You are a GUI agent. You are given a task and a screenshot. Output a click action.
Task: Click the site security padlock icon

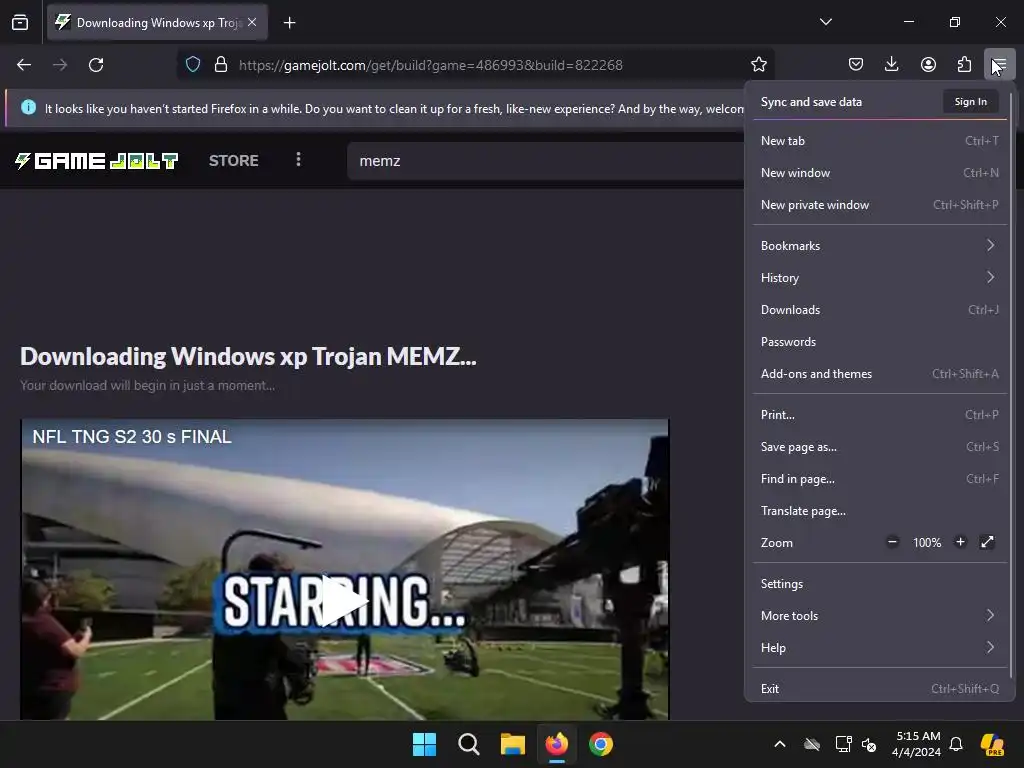click(x=221, y=65)
